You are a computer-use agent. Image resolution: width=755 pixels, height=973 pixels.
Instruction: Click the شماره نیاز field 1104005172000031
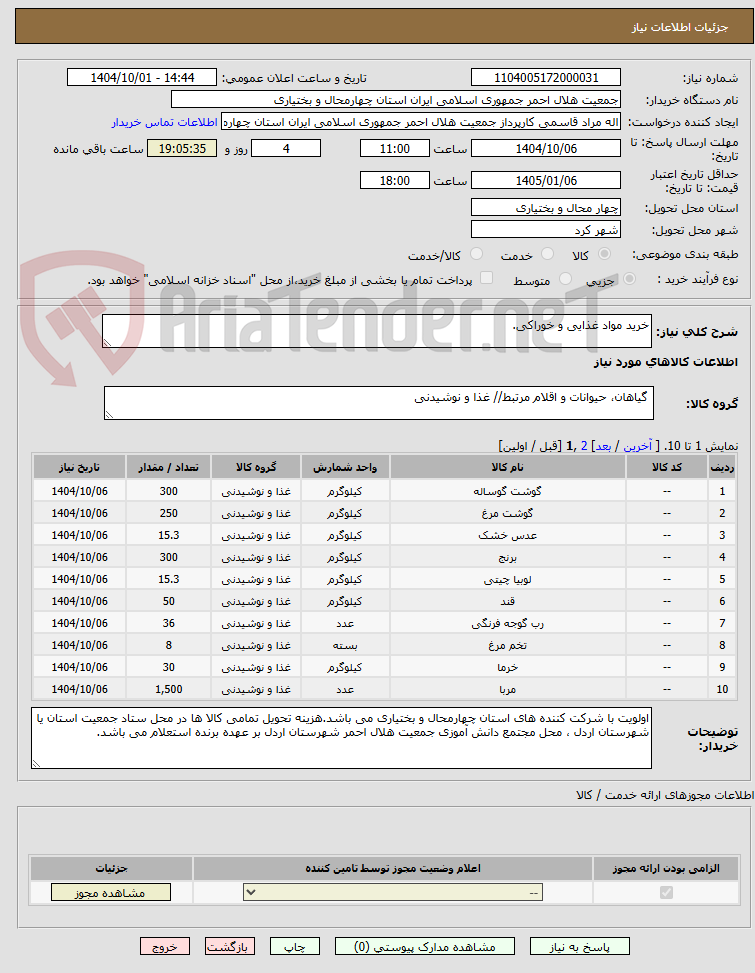click(x=546, y=78)
